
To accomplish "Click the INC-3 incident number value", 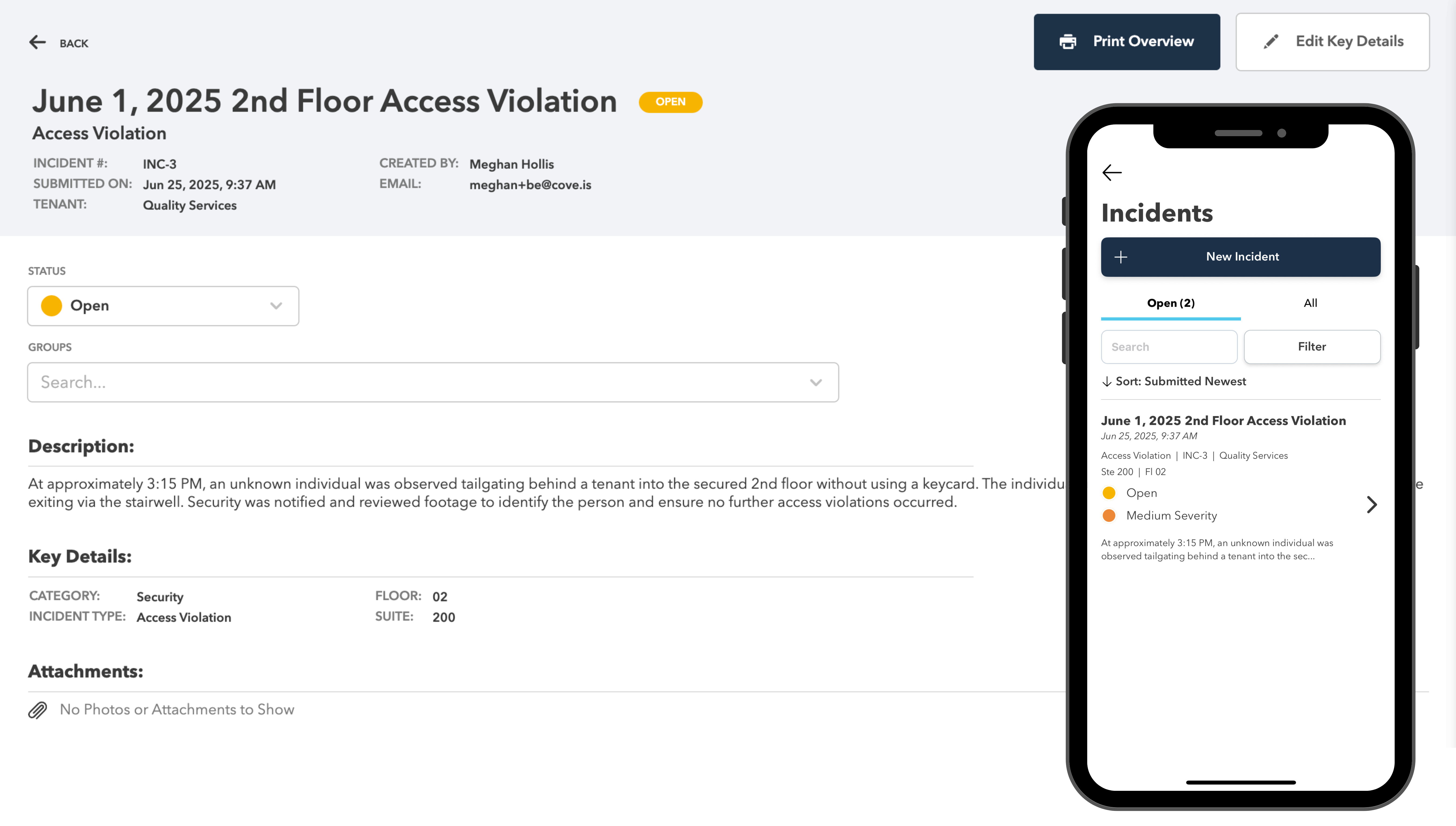I will [159, 165].
